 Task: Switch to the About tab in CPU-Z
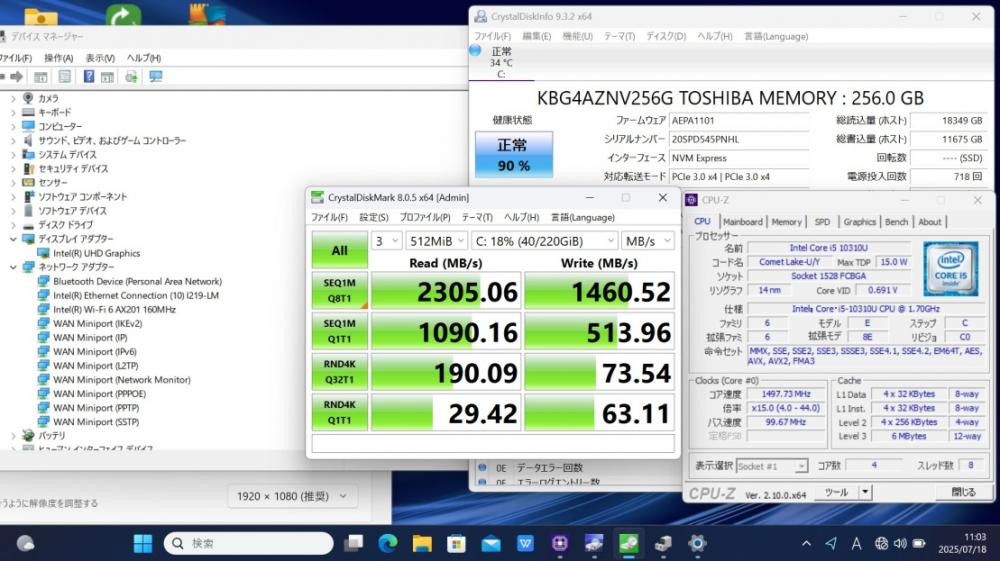click(930, 222)
